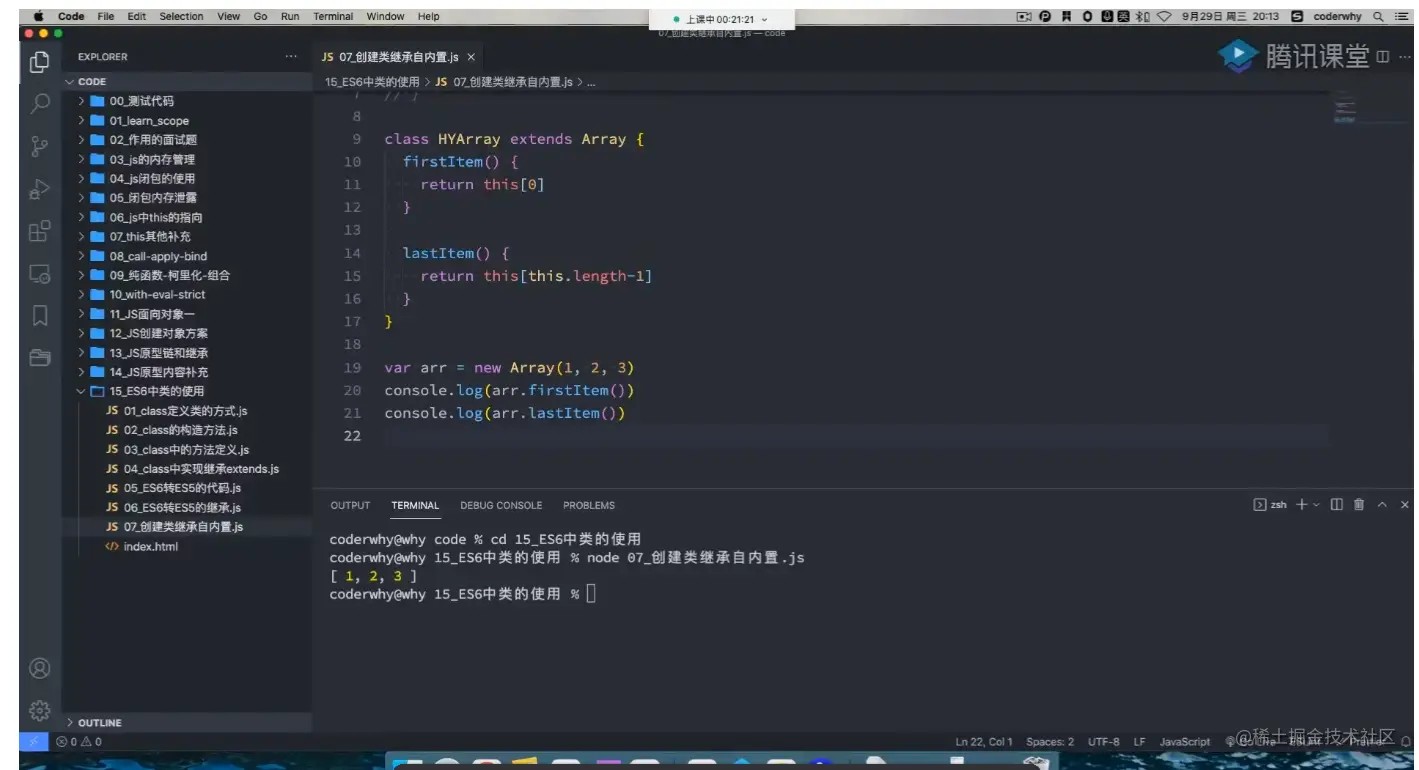1419x770 pixels.
Task: Open the Remote Explorer view
Action: [40, 273]
